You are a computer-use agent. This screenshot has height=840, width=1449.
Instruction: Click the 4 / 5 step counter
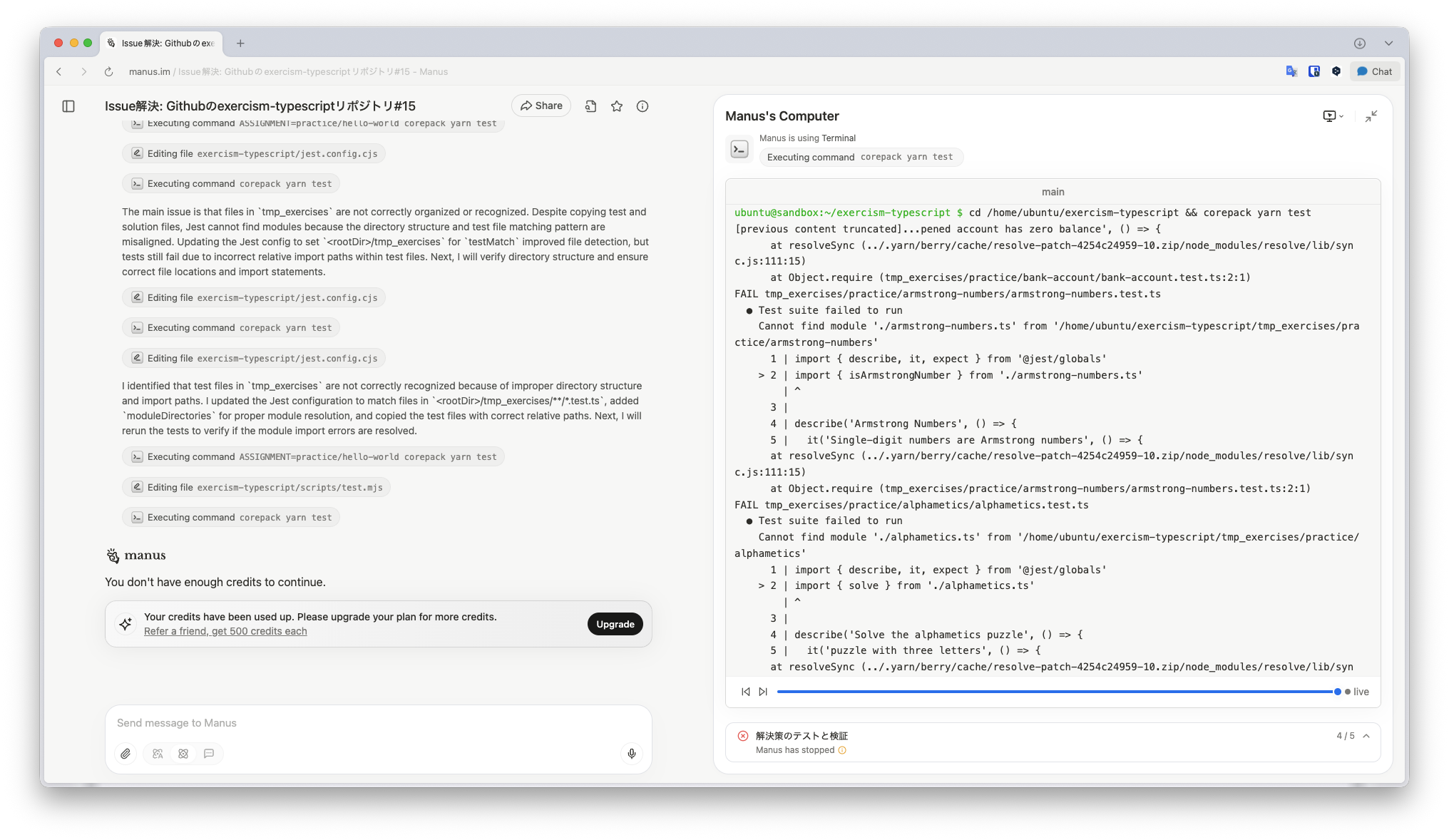click(x=1345, y=736)
